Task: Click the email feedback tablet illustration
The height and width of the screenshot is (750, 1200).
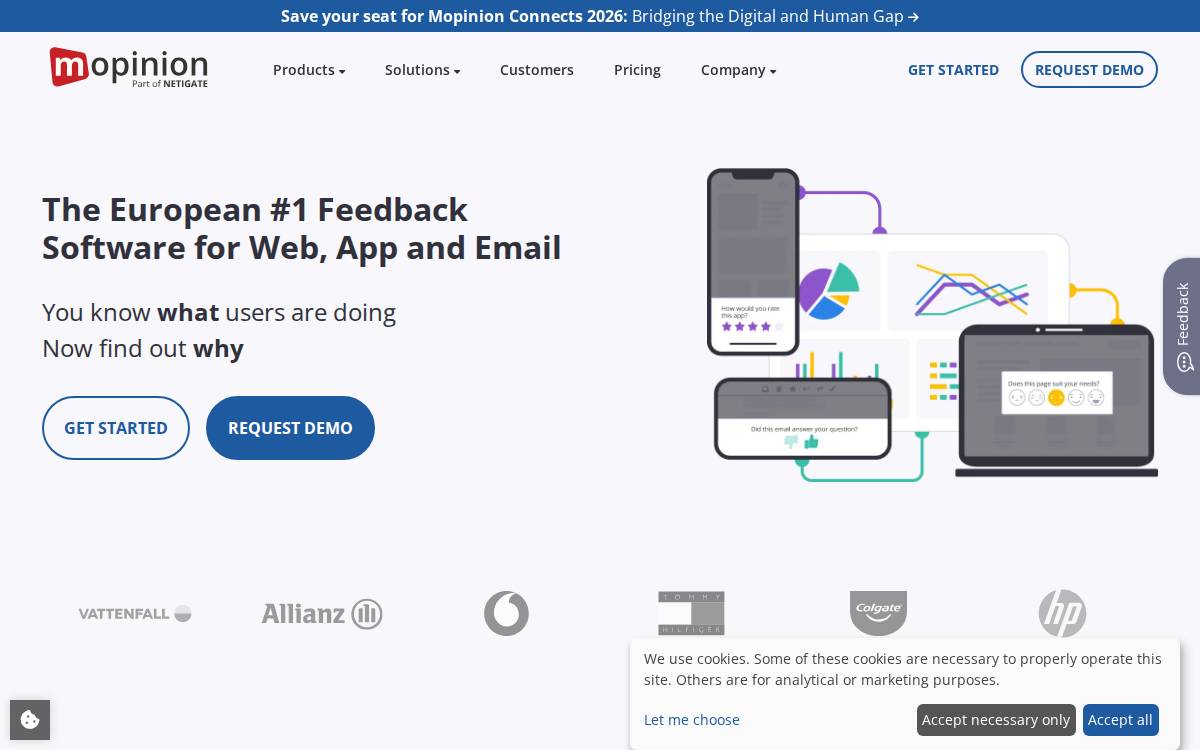Action: click(x=803, y=418)
